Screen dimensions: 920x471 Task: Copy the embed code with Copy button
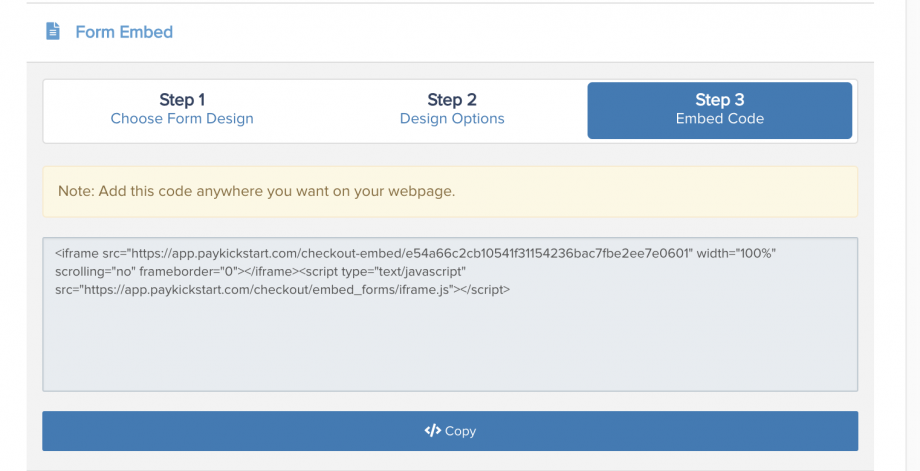tap(450, 431)
